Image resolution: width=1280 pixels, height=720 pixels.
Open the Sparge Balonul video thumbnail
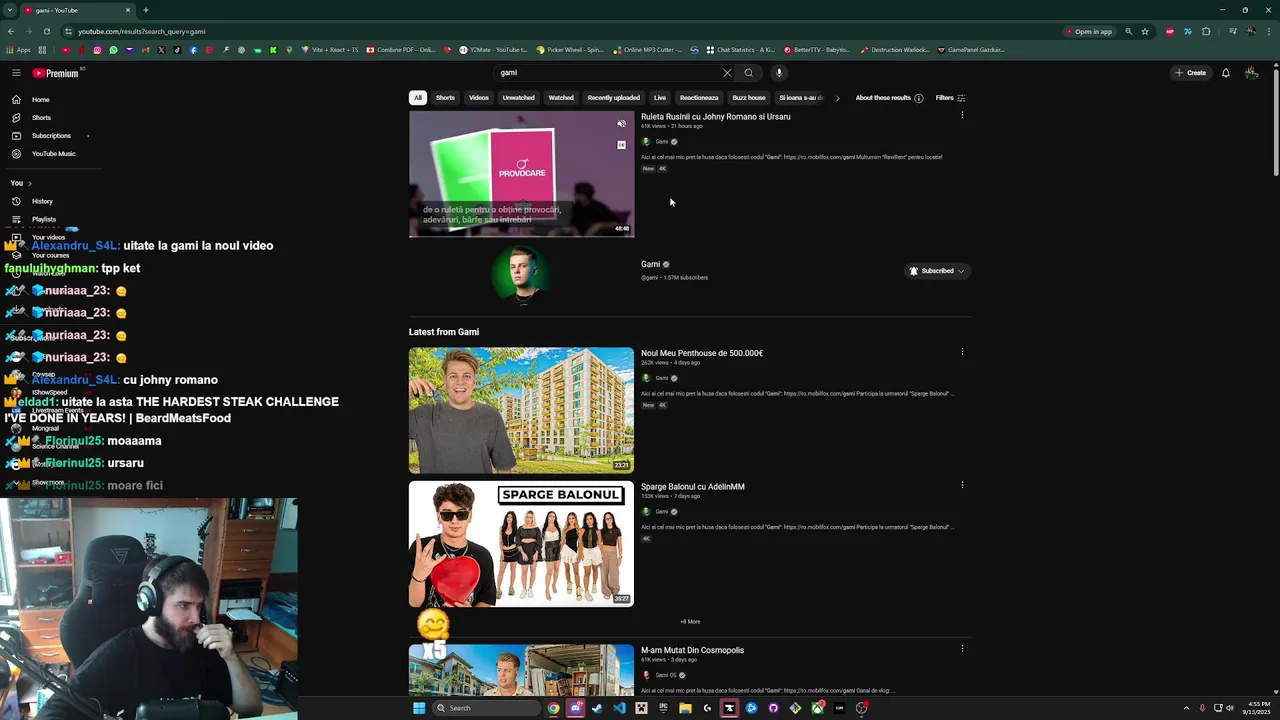(521, 544)
